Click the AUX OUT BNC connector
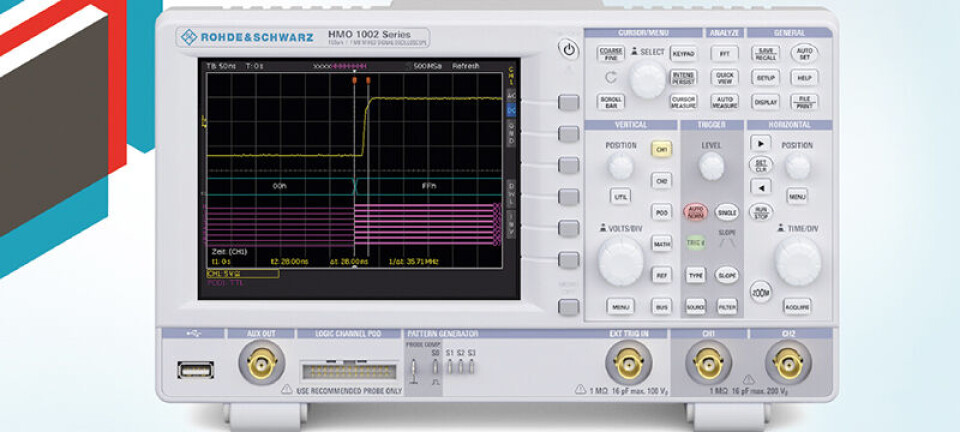 tap(261, 363)
